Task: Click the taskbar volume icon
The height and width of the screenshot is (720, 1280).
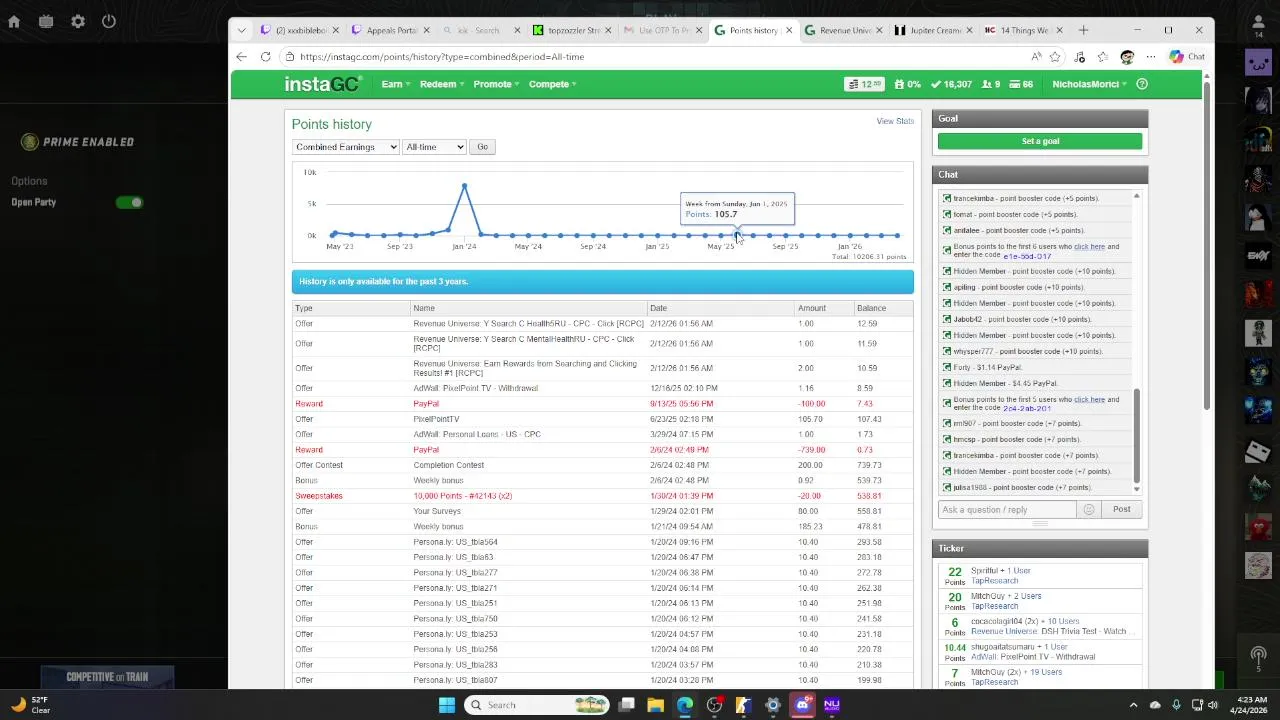Action: (x=1213, y=705)
